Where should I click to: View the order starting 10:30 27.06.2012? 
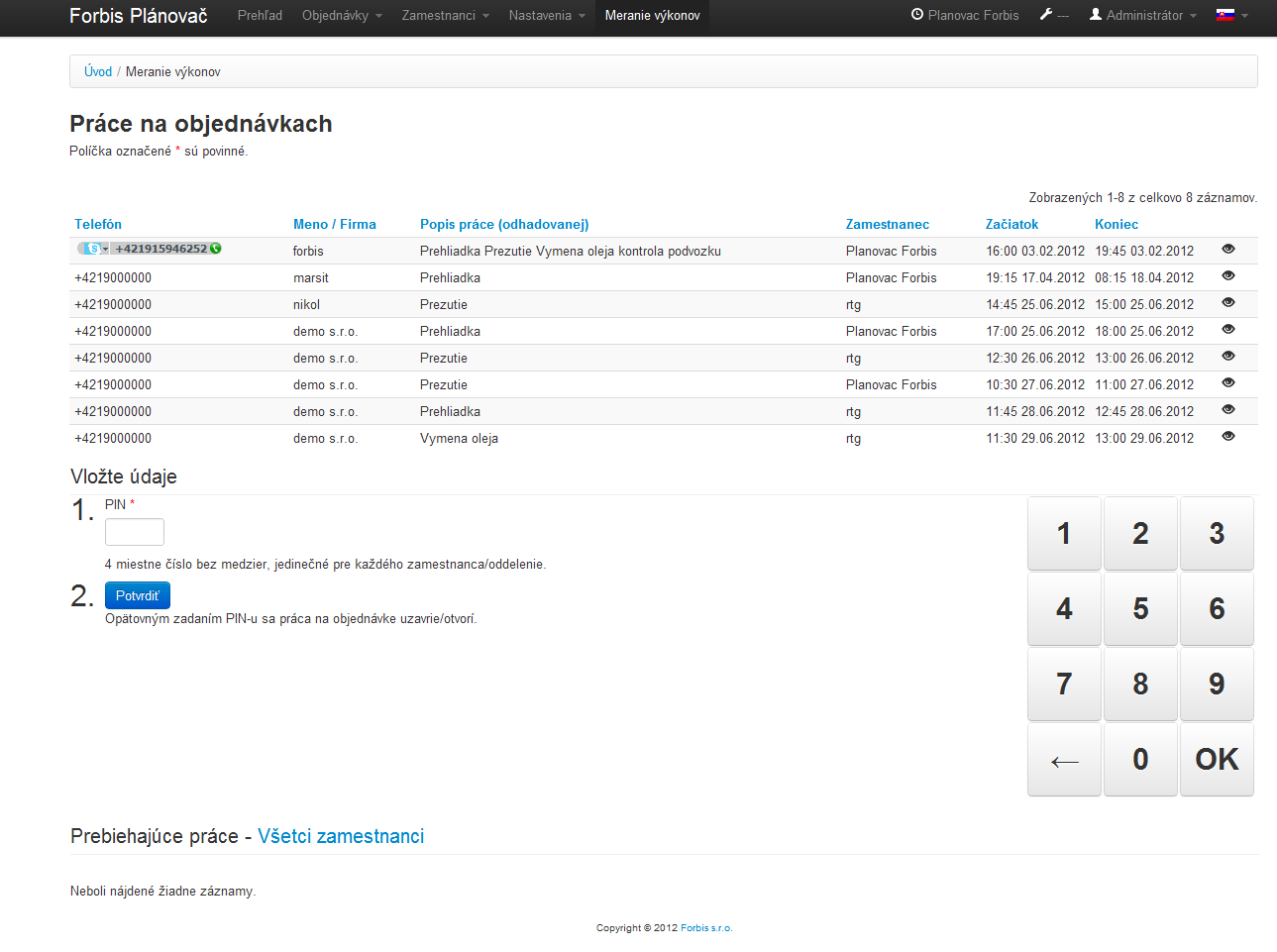(1228, 382)
